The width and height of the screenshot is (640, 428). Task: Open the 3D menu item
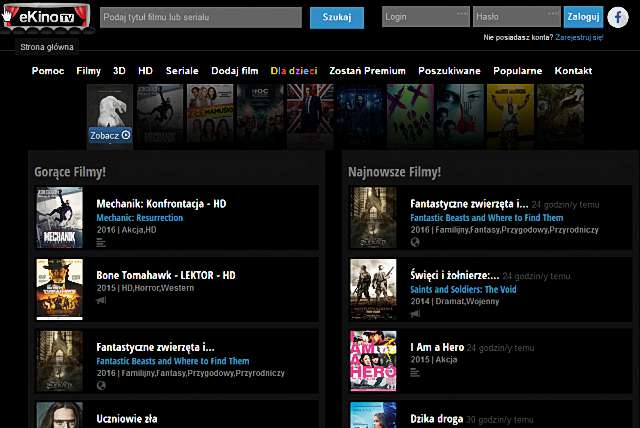tap(119, 71)
